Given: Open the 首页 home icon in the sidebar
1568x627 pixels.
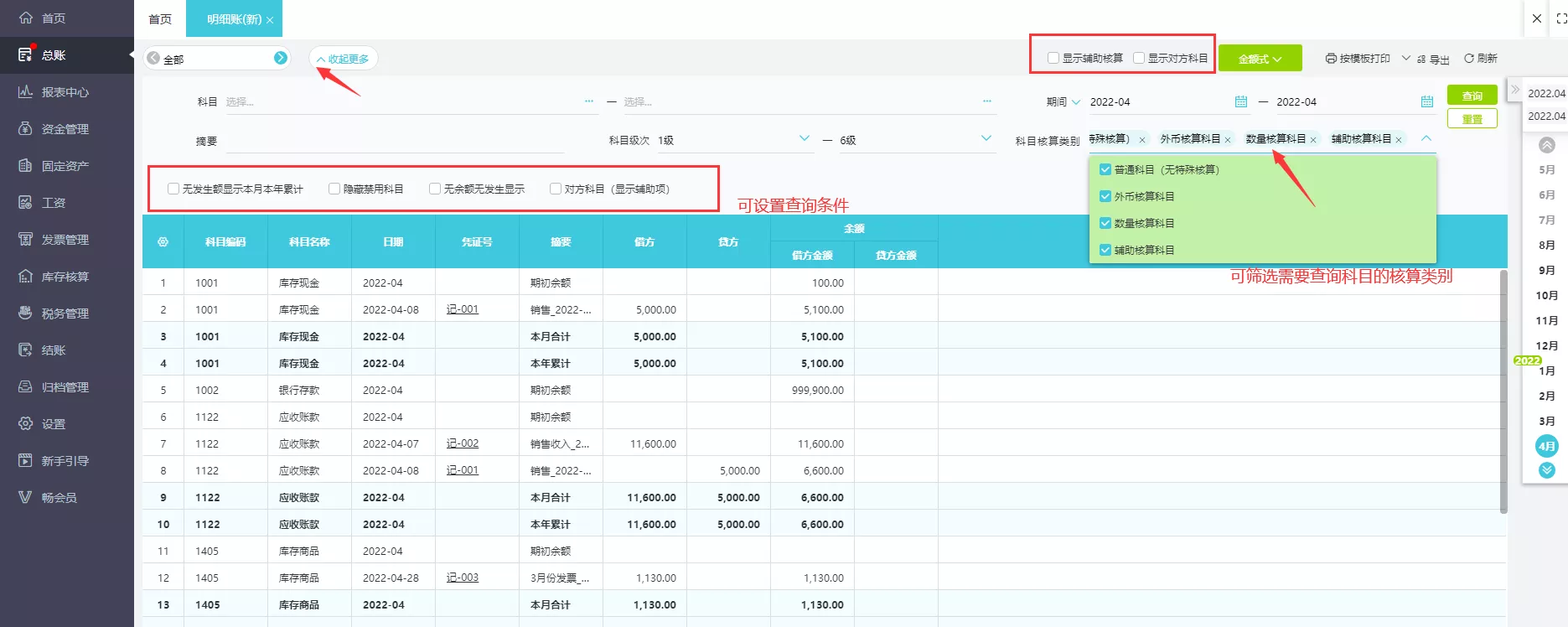Looking at the screenshot, I should [x=25, y=18].
